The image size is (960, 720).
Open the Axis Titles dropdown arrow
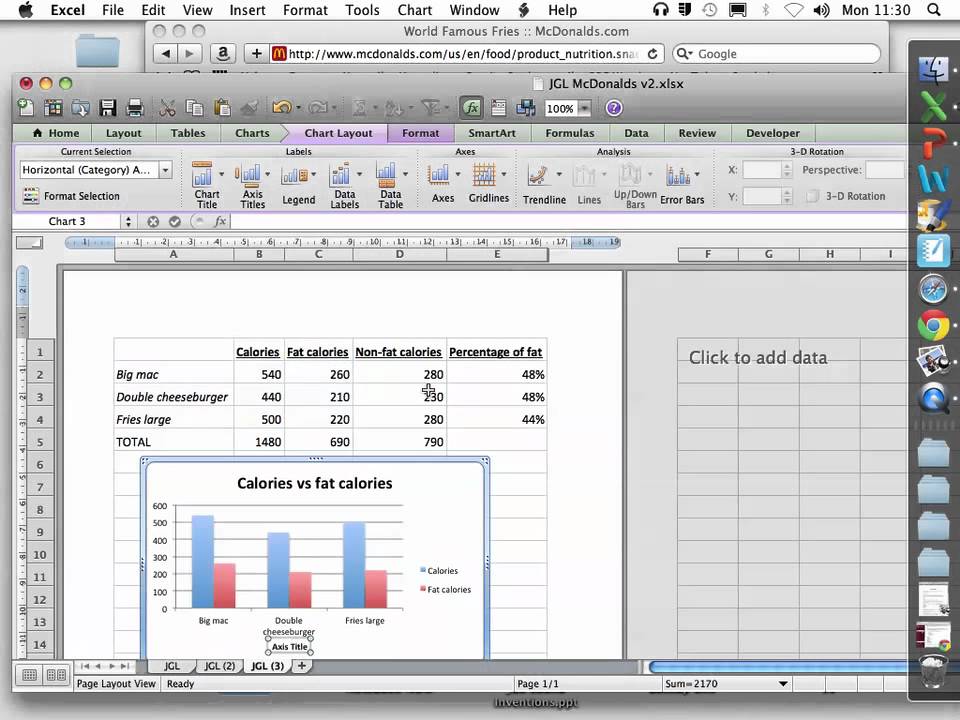268,174
